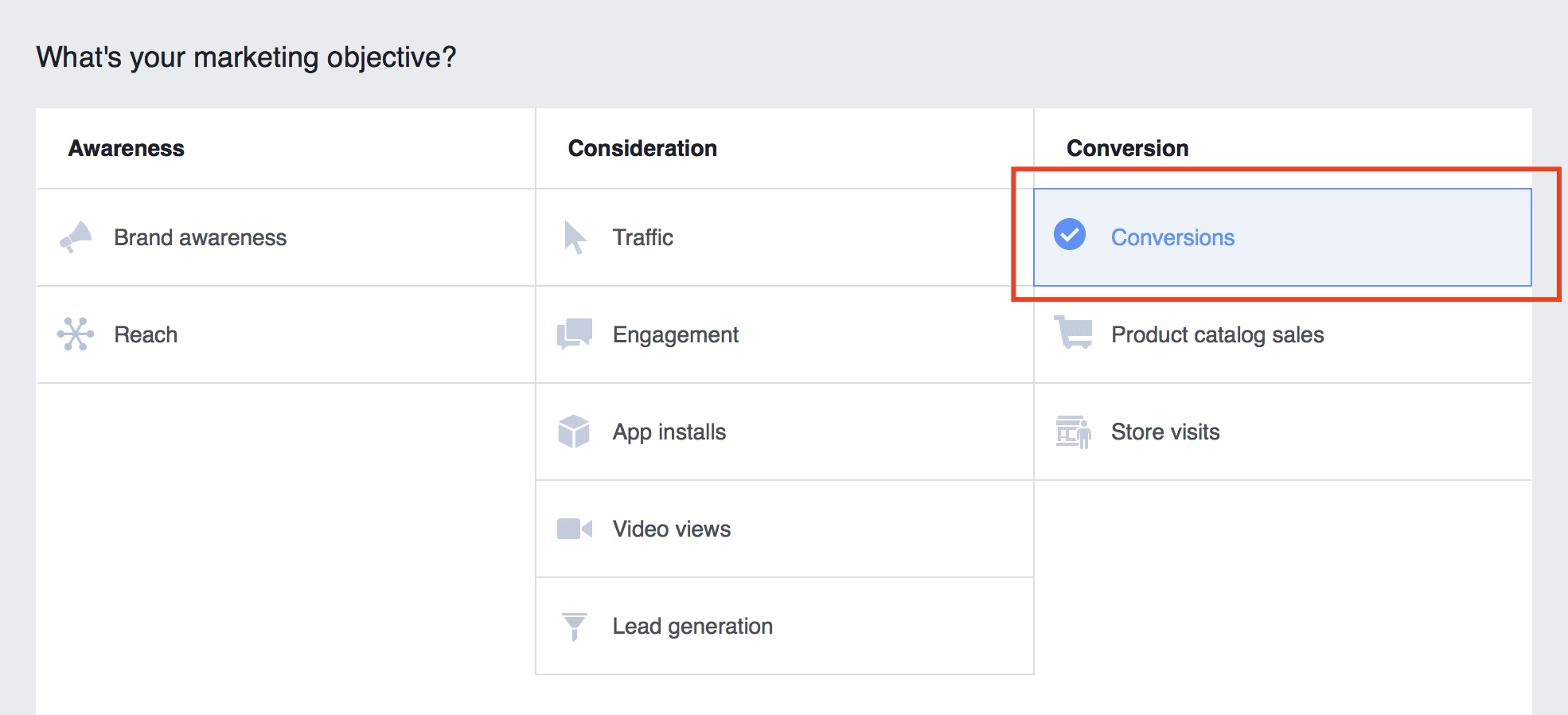Choose App installs objective
The width and height of the screenshot is (1568, 715).
pos(669,432)
